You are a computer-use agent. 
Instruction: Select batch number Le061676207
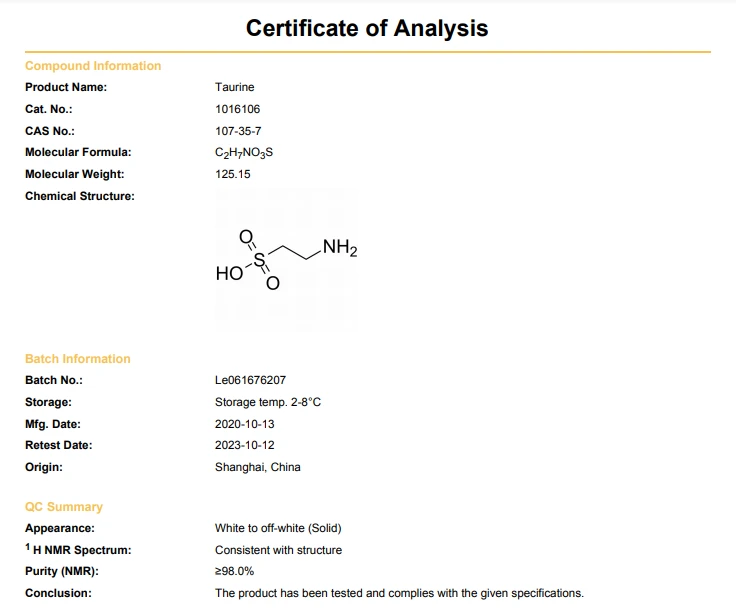pyautogui.click(x=250, y=380)
